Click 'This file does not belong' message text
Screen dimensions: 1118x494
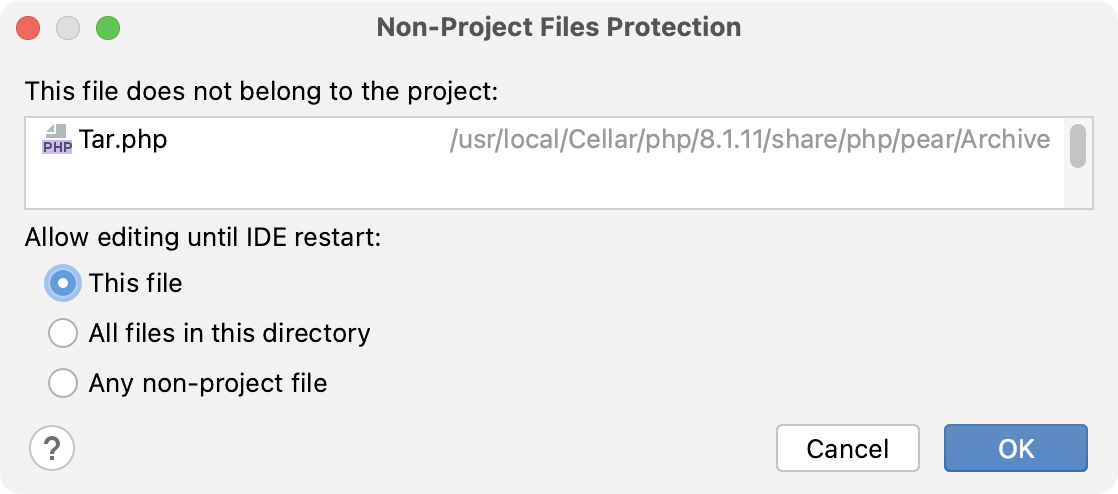point(261,92)
